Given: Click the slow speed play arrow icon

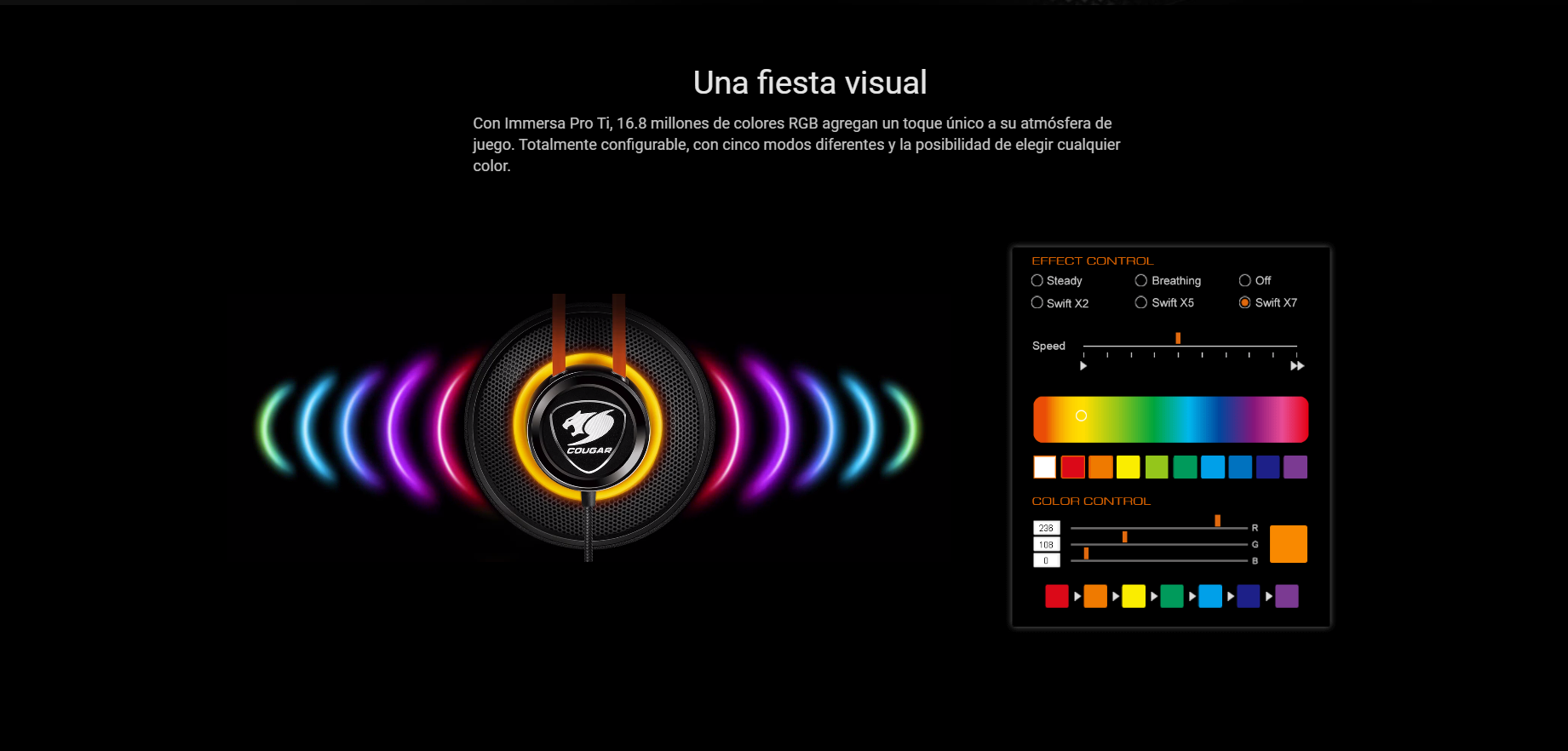Looking at the screenshot, I should click(1083, 366).
